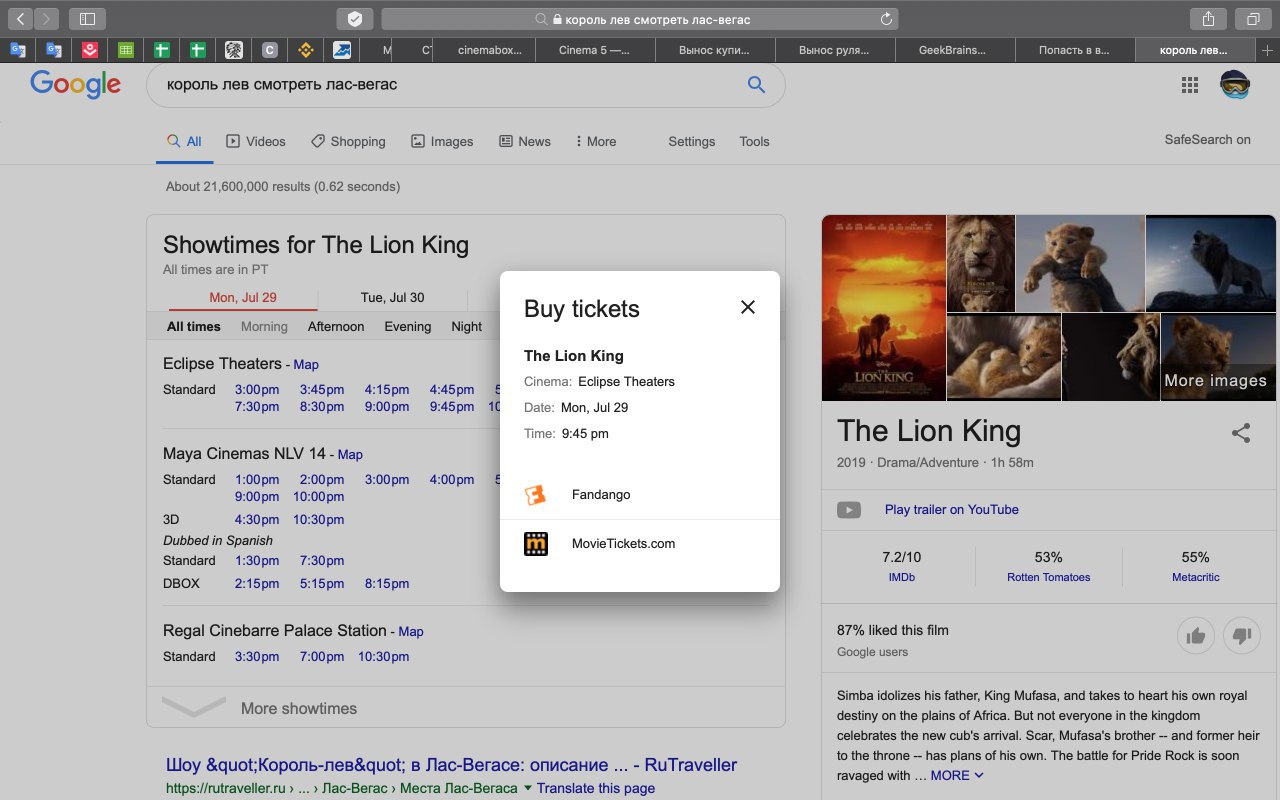Expand the synopsis with MORE
The width and height of the screenshot is (1280, 800).
pyautogui.click(x=957, y=775)
